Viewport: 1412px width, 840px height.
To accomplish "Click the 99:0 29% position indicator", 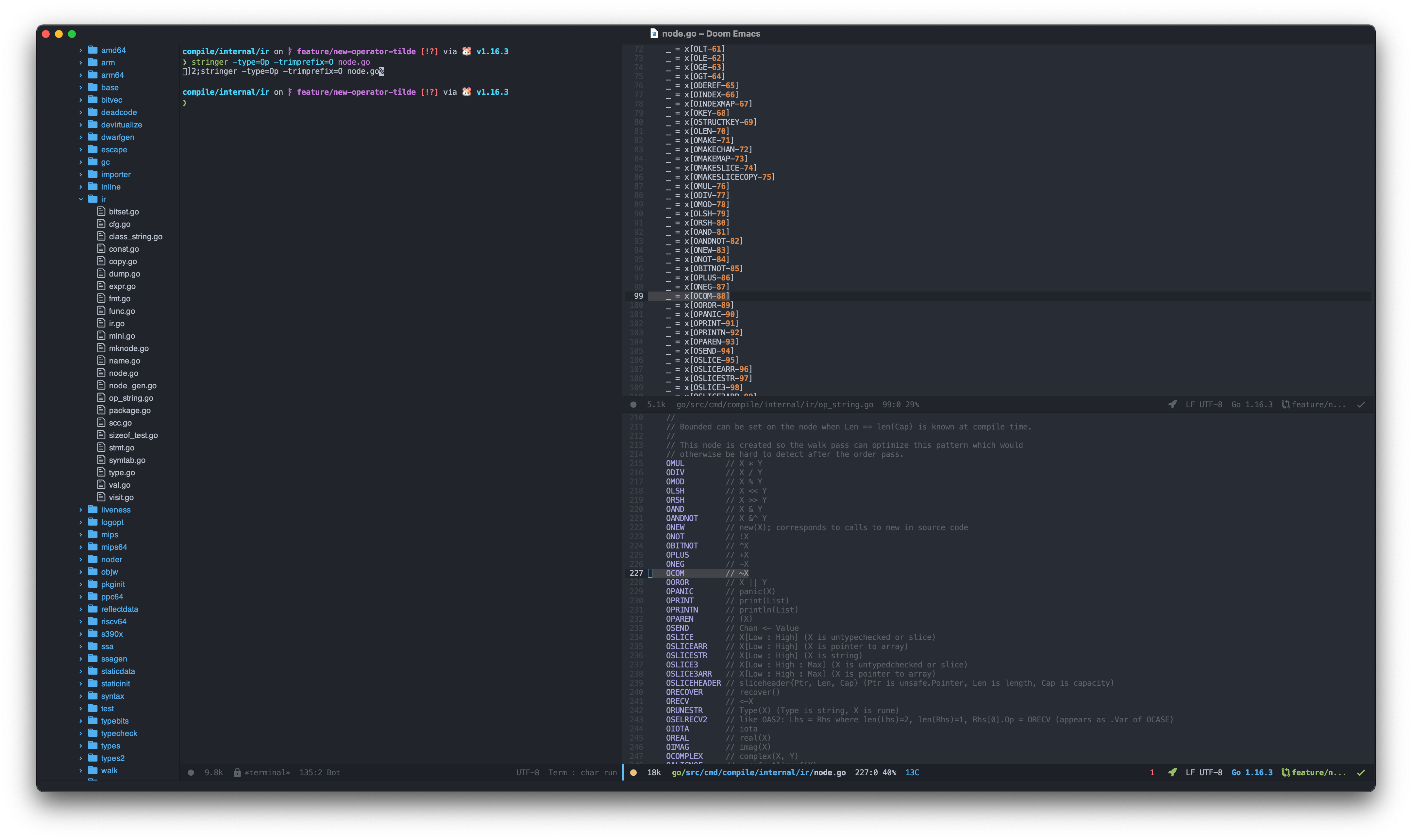I will (901, 405).
